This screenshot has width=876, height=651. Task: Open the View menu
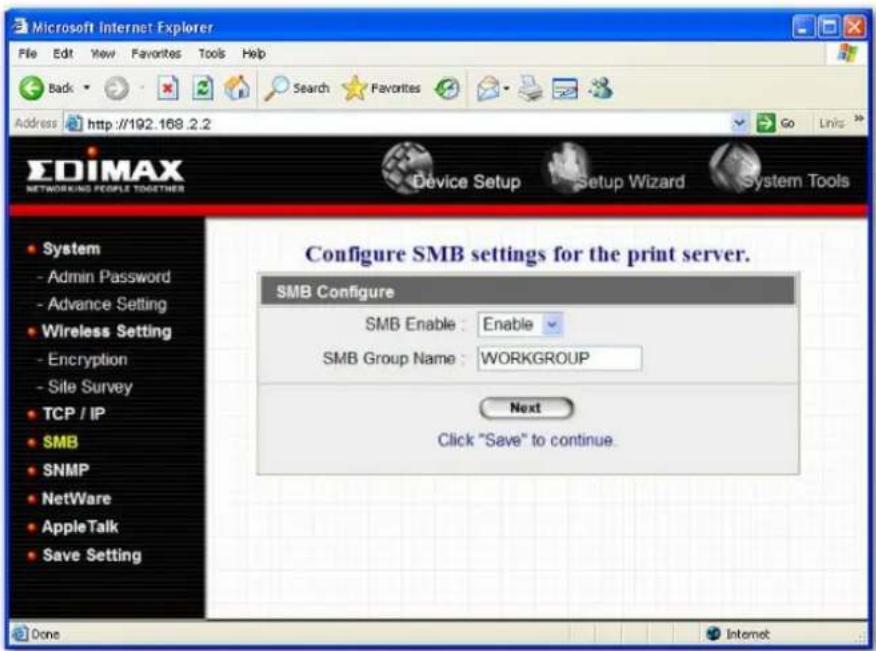(x=103, y=54)
